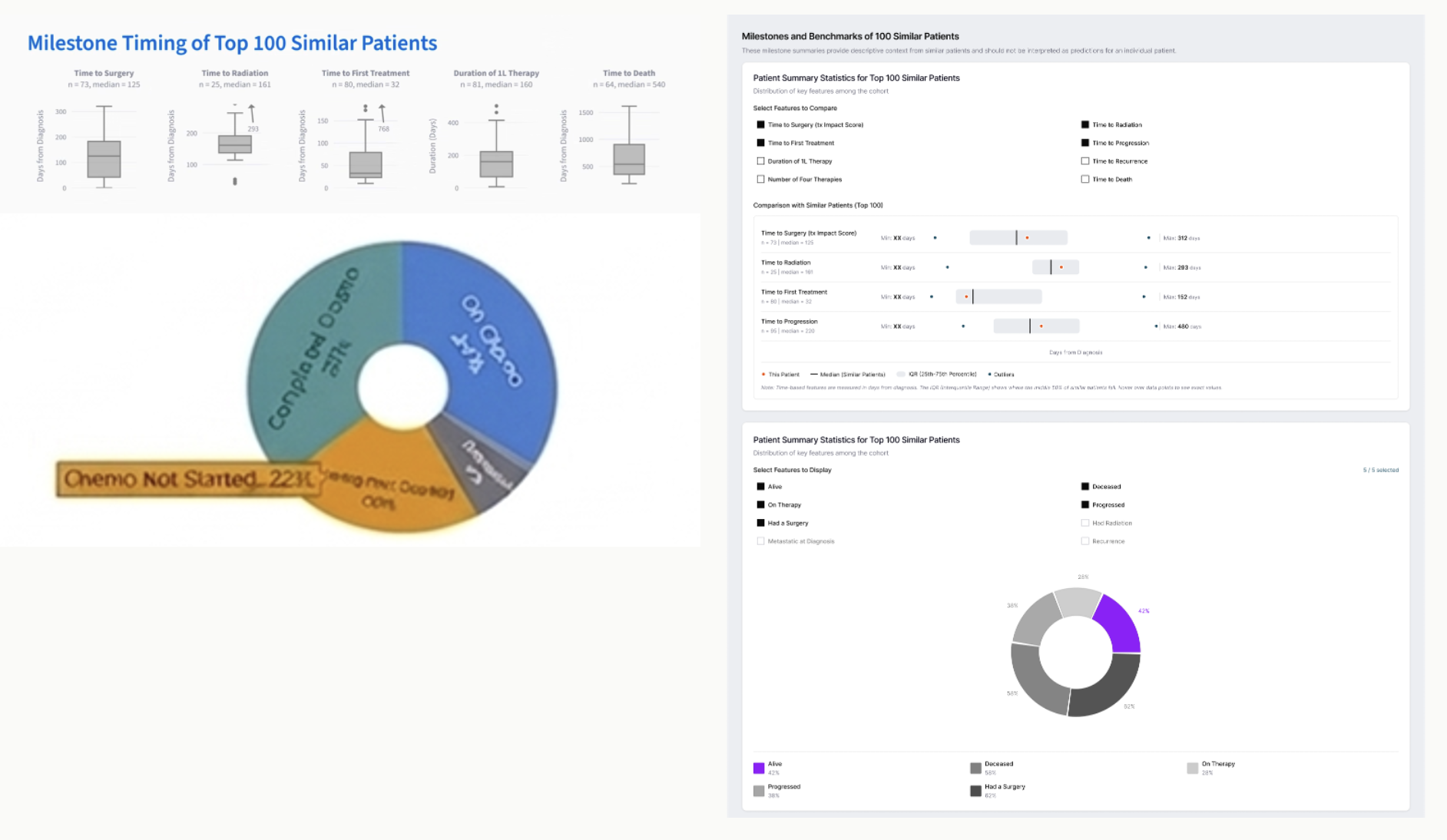Check the Time to Death checkbox
The image size is (1447, 840).
pos(1084,179)
